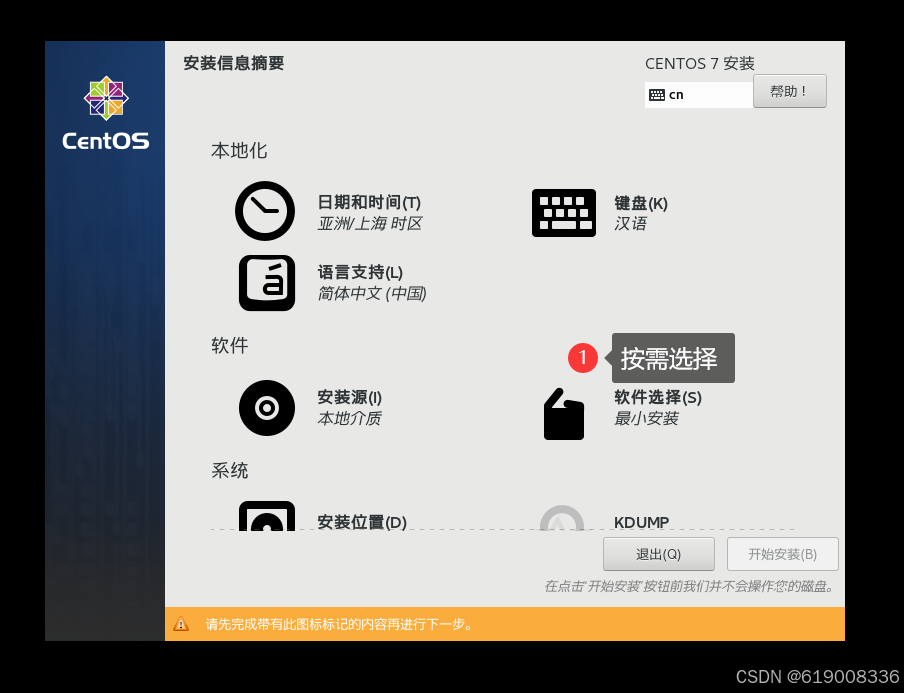The height and width of the screenshot is (693, 904).
Task: Click the orange warning message text
Action: [x=339, y=624]
